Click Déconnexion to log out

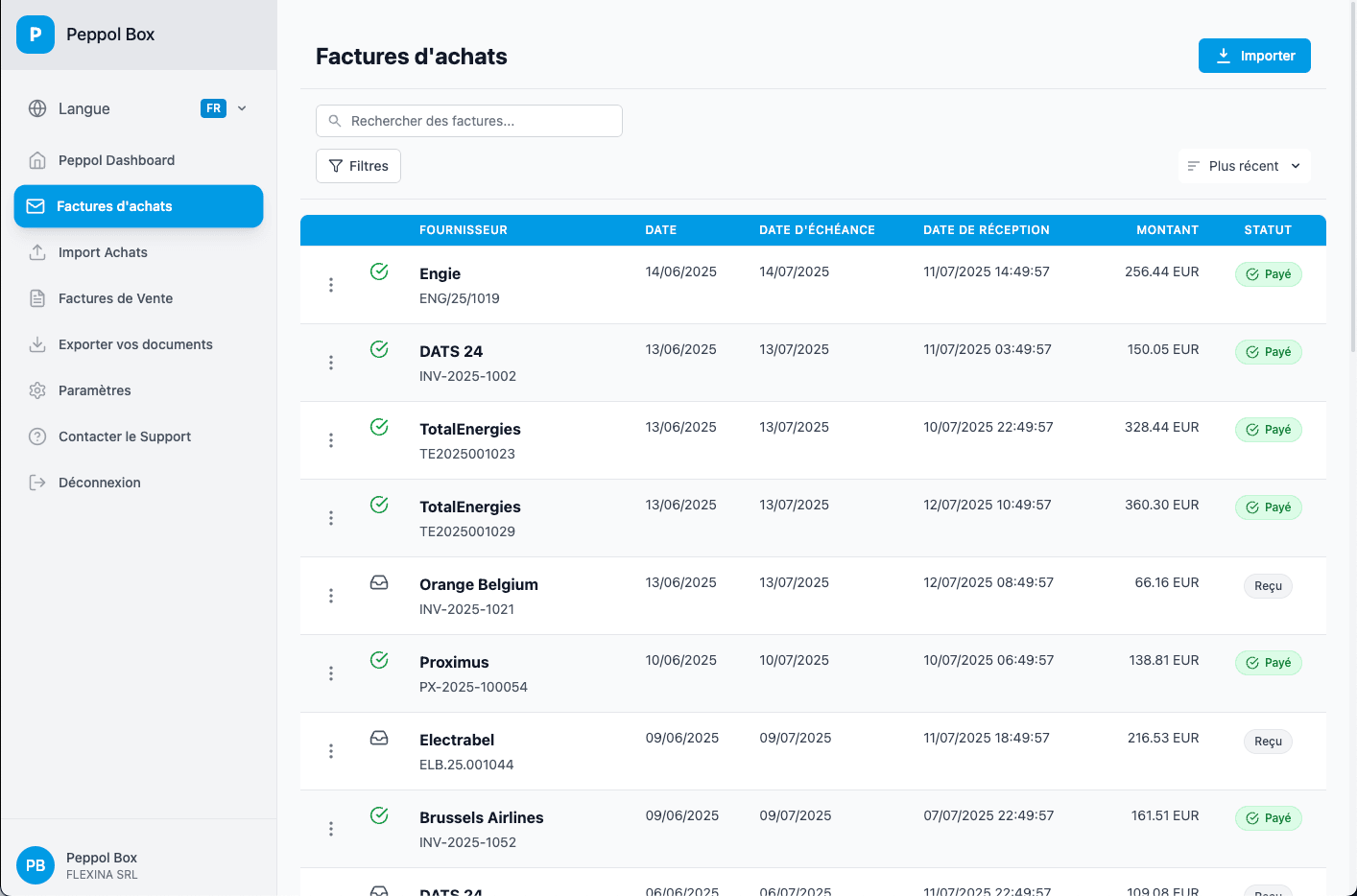(x=138, y=483)
